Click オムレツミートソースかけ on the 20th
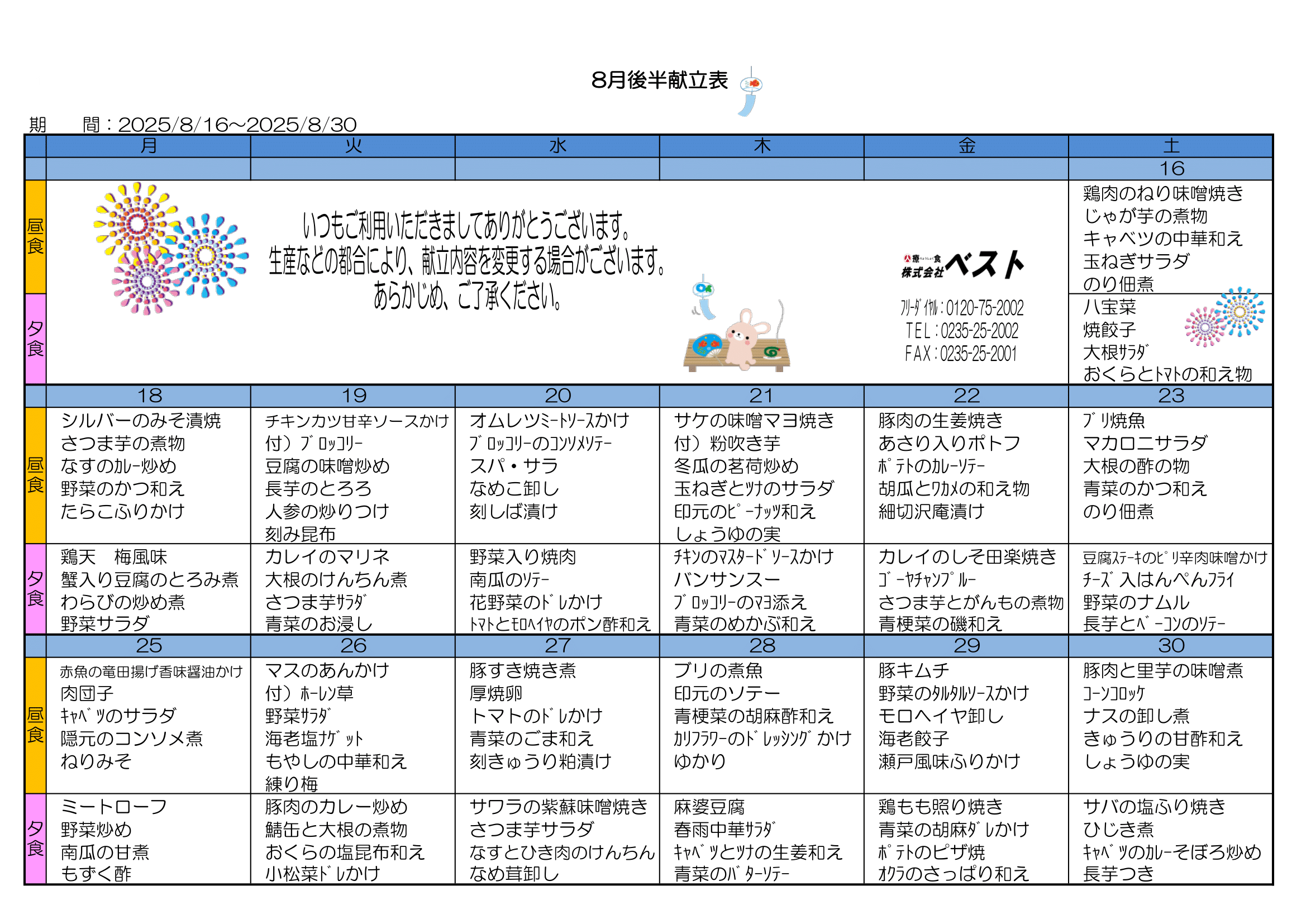The width and height of the screenshot is (1306, 924). click(550, 421)
